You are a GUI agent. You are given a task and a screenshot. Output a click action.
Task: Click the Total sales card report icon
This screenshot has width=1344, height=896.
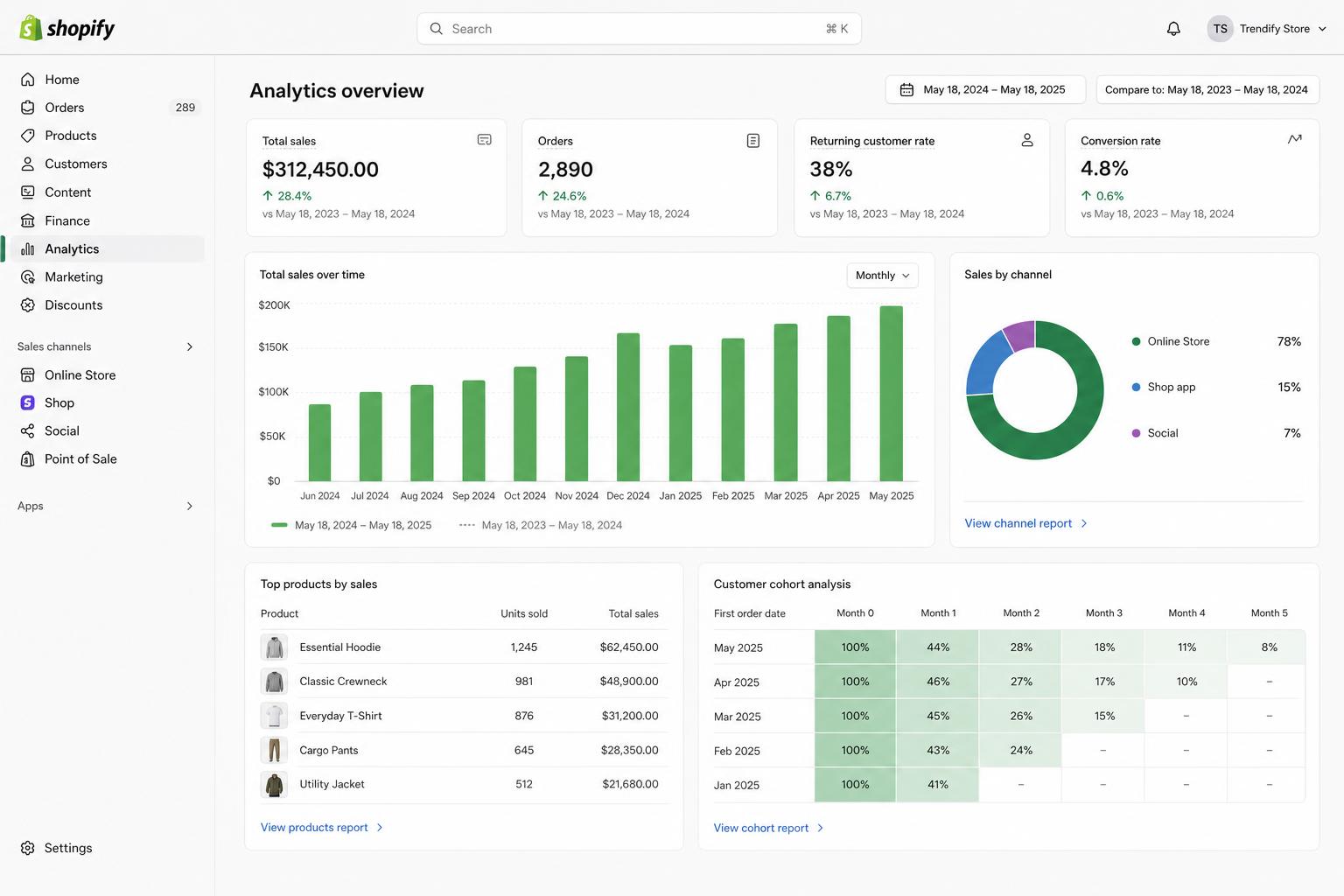(484, 140)
